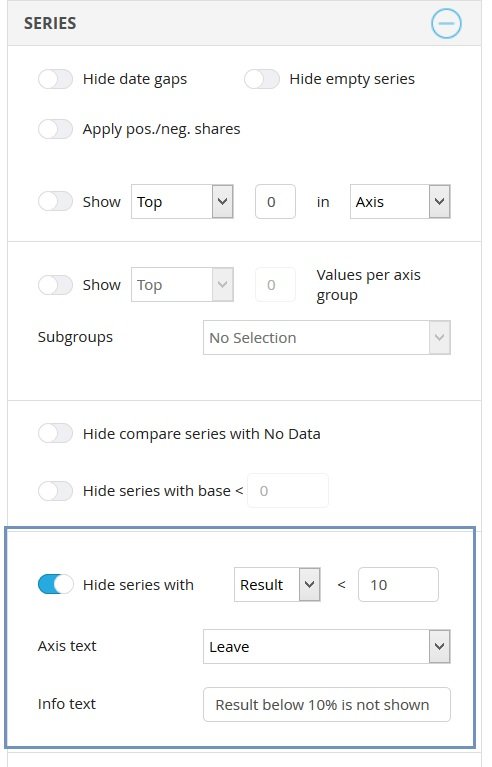The image size is (492, 767).
Task: Enable Show values per axis group toggle
Action: (x=56, y=285)
